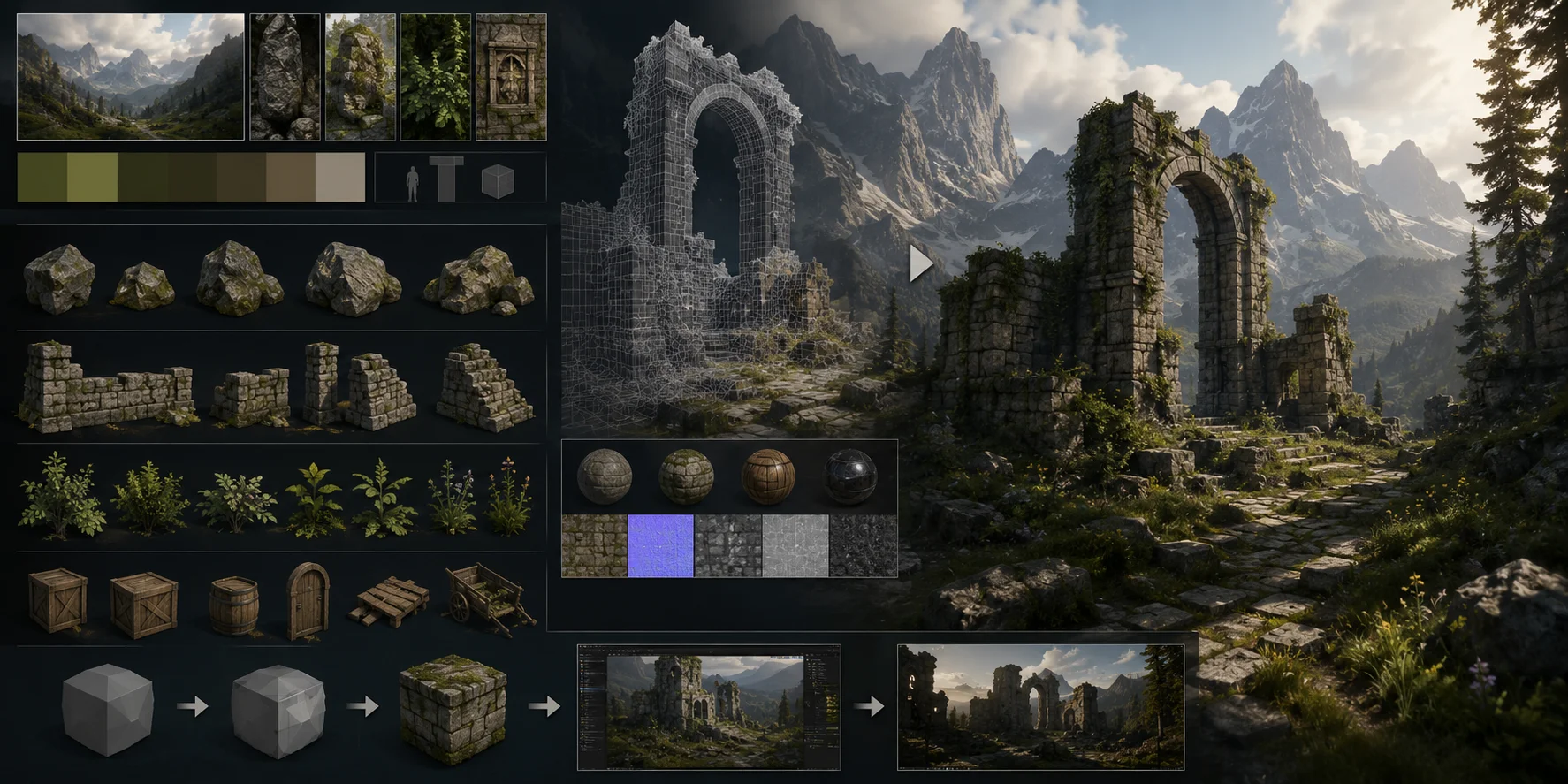This screenshot has height=784, width=1568.
Task: Select the plain gray base cube
Action: pos(108,710)
